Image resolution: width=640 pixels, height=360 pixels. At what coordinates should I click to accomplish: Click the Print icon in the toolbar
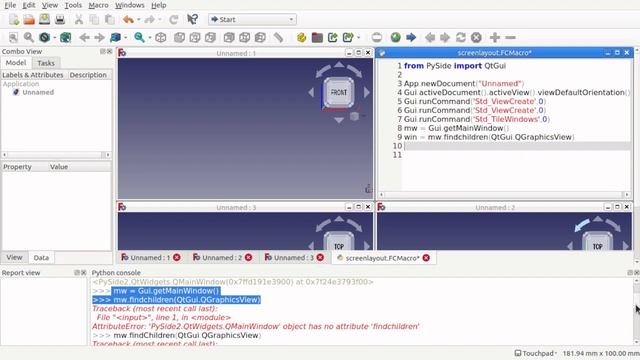click(60, 19)
